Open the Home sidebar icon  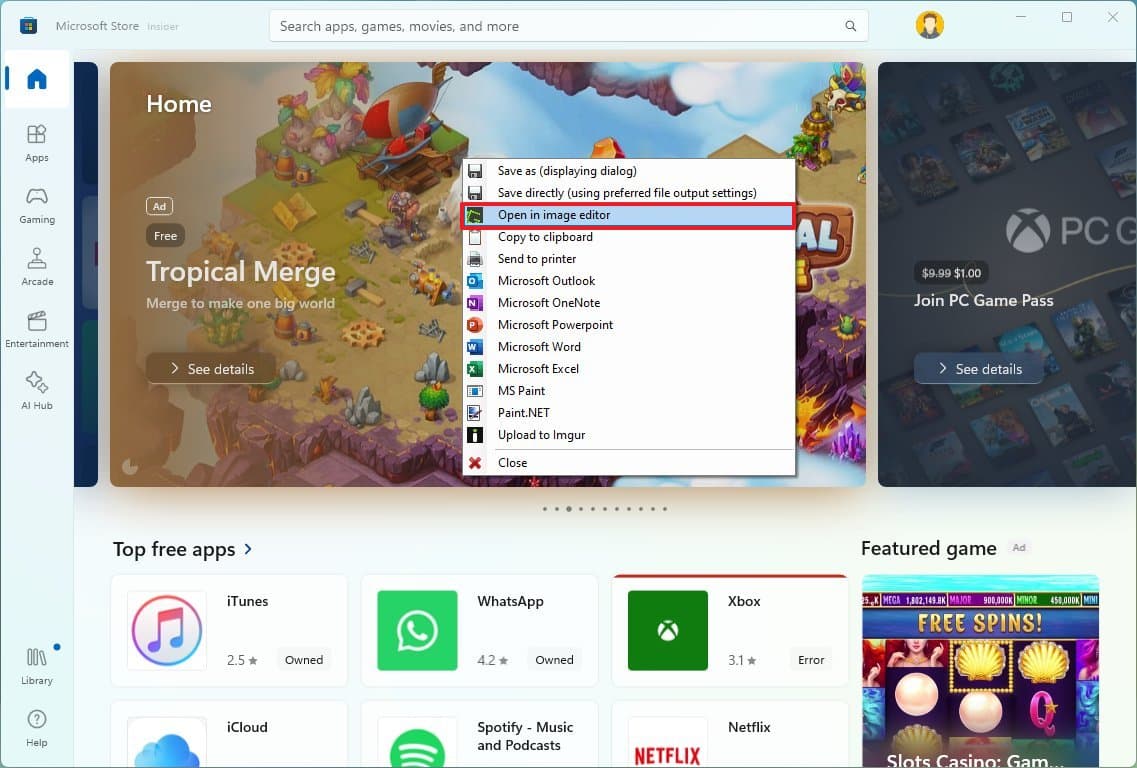(x=37, y=79)
